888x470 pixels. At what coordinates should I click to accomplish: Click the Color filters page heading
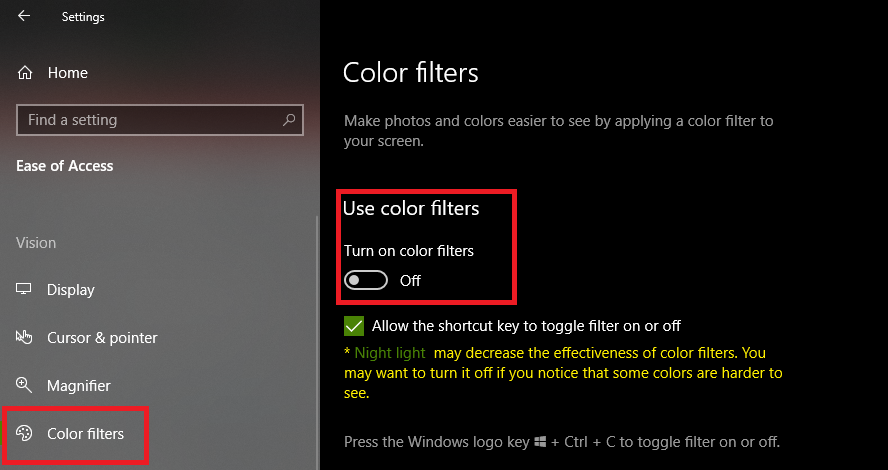(411, 73)
